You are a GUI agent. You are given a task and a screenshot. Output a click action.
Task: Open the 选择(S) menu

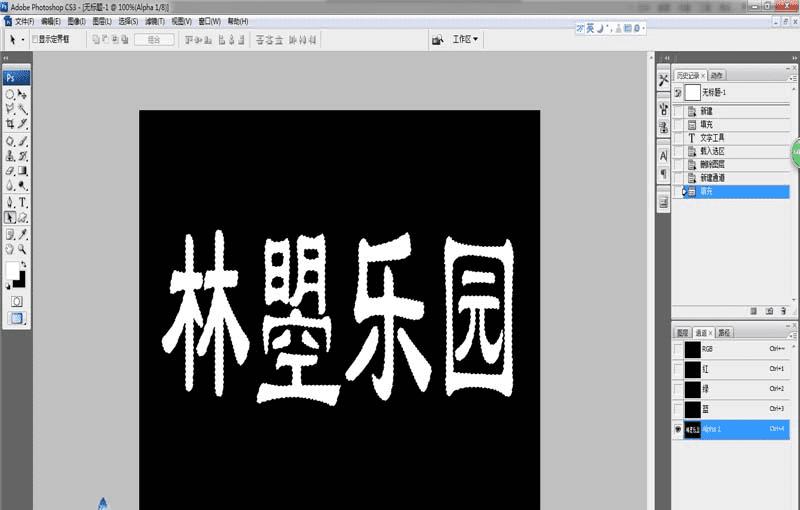point(128,21)
